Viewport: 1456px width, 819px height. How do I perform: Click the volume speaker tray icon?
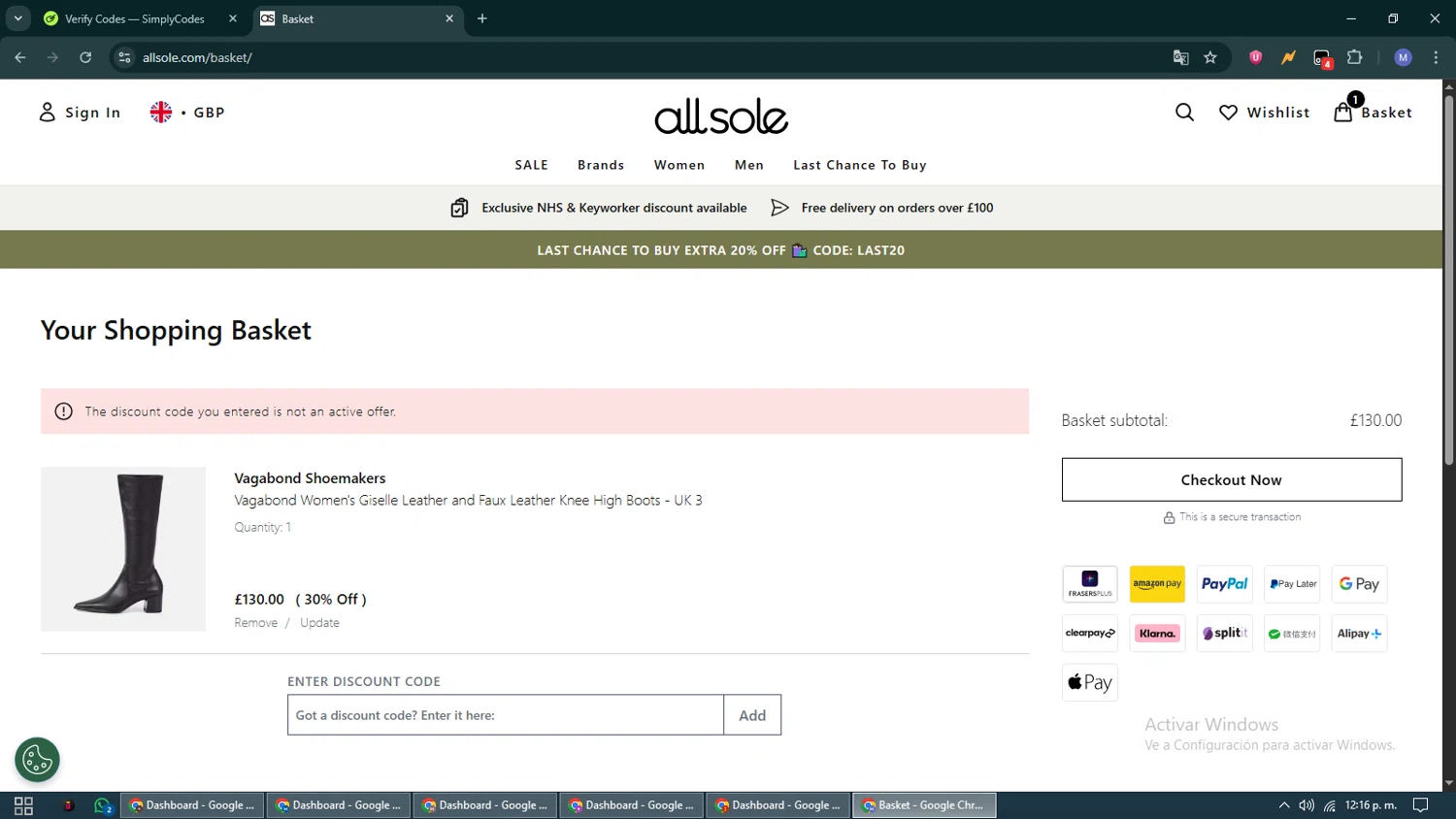(x=1307, y=805)
